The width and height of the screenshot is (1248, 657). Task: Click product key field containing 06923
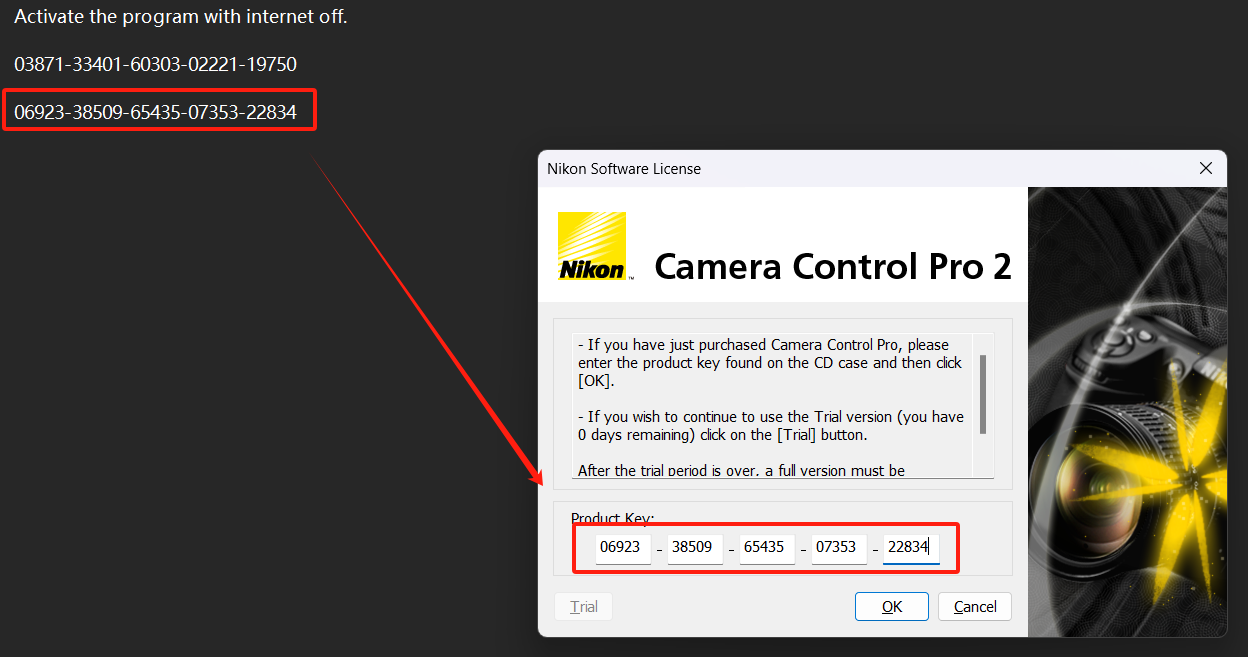click(x=623, y=548)
